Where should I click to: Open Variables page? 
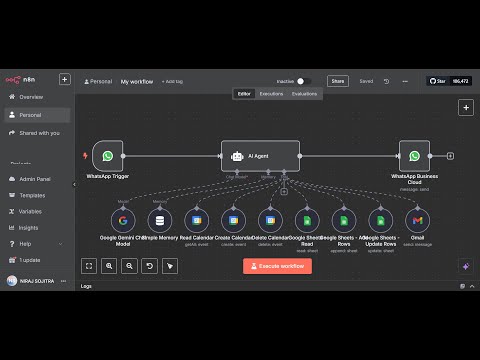(x=25, y=211)
